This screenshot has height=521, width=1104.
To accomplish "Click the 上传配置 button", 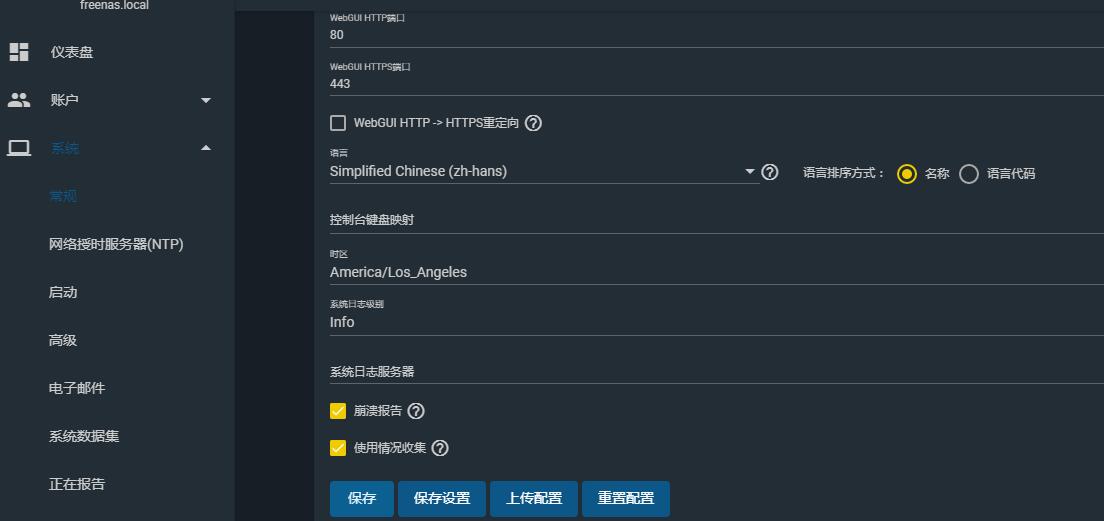I will (x=534, y=499).
